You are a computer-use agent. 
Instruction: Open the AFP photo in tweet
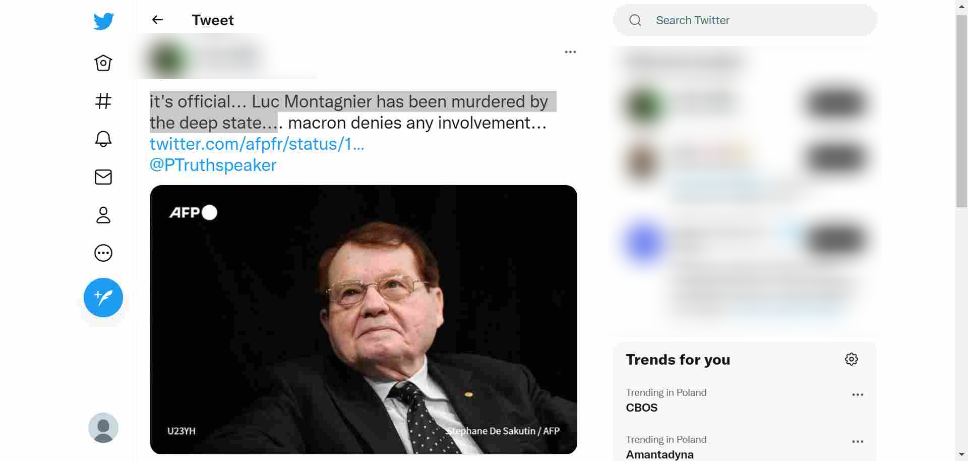[364, 320]
